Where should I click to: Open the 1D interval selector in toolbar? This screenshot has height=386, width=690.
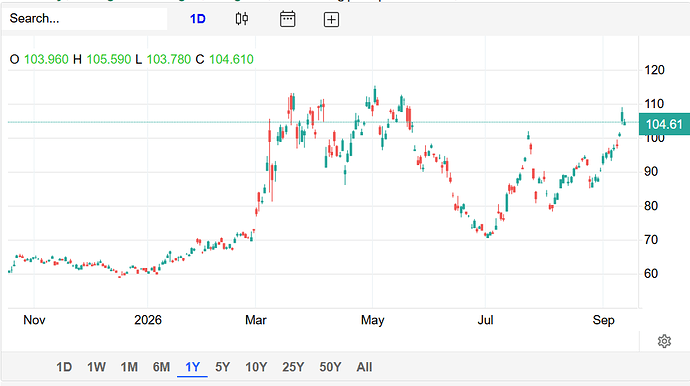[198, 19]
